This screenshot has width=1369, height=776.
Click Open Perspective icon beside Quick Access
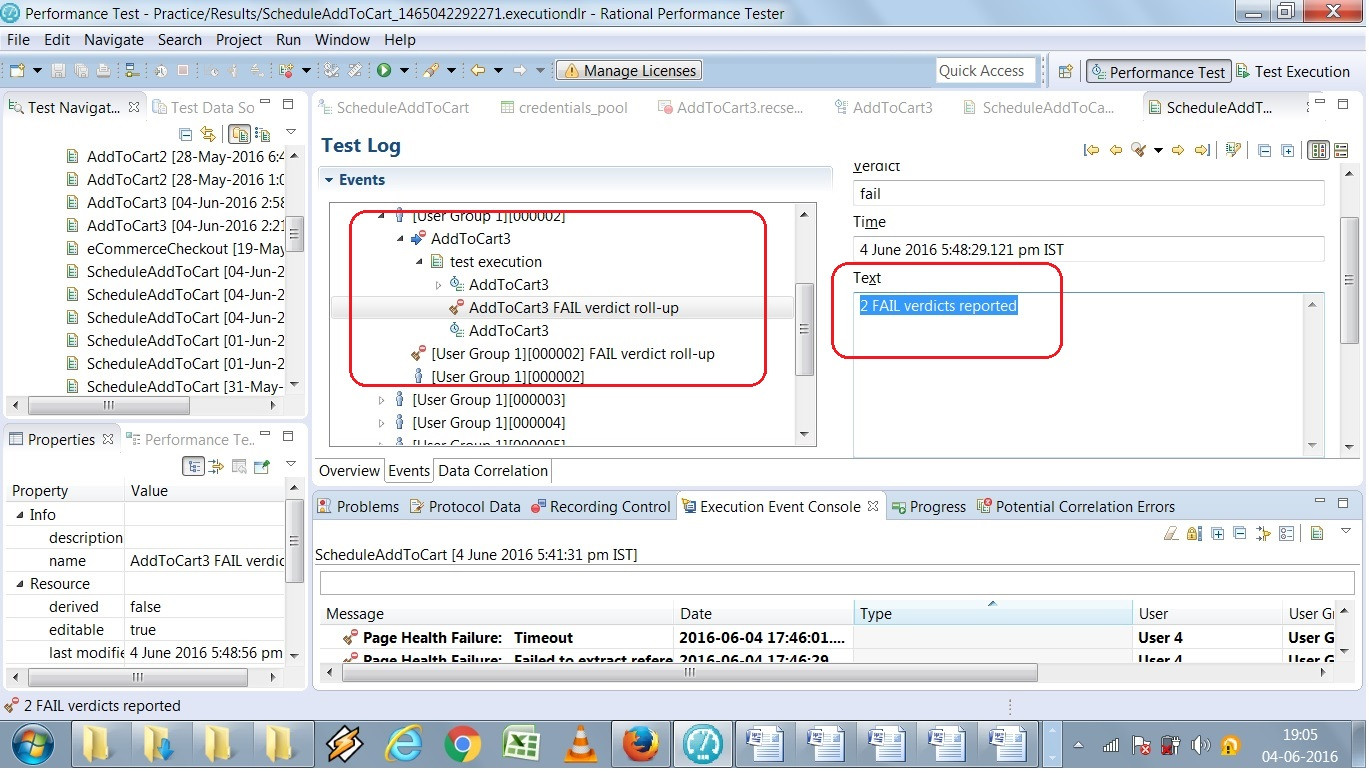pyautogui.click(x=1066, y=71)
